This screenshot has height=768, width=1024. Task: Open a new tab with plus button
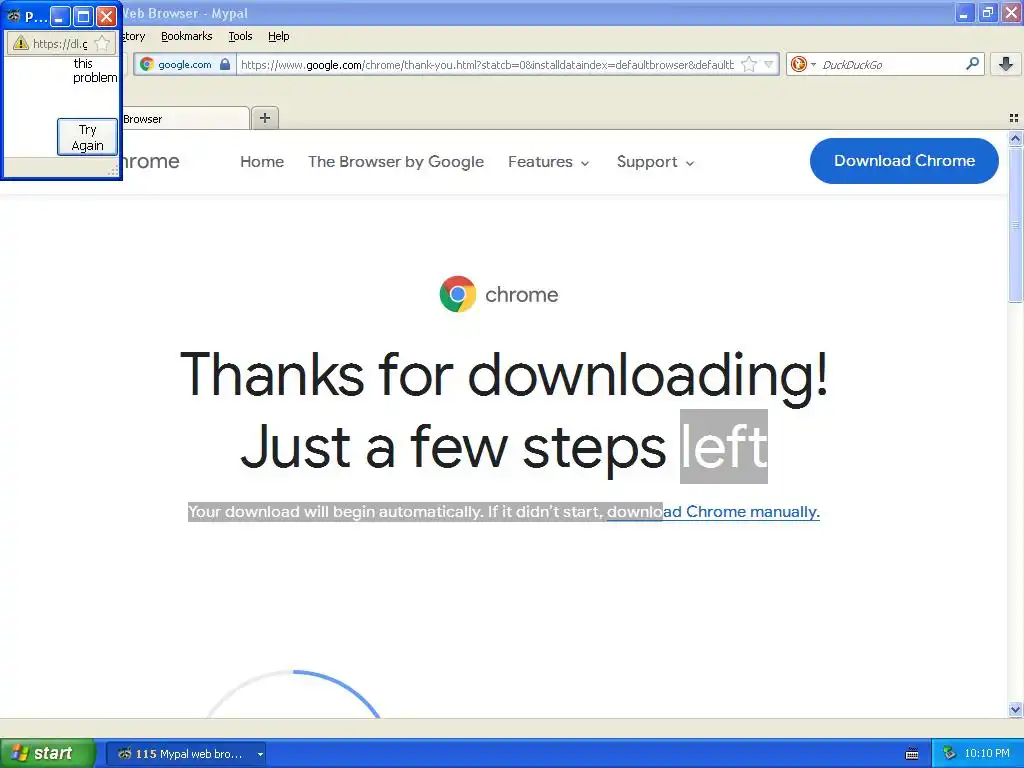pyautogui.click(x=264, y=118)
